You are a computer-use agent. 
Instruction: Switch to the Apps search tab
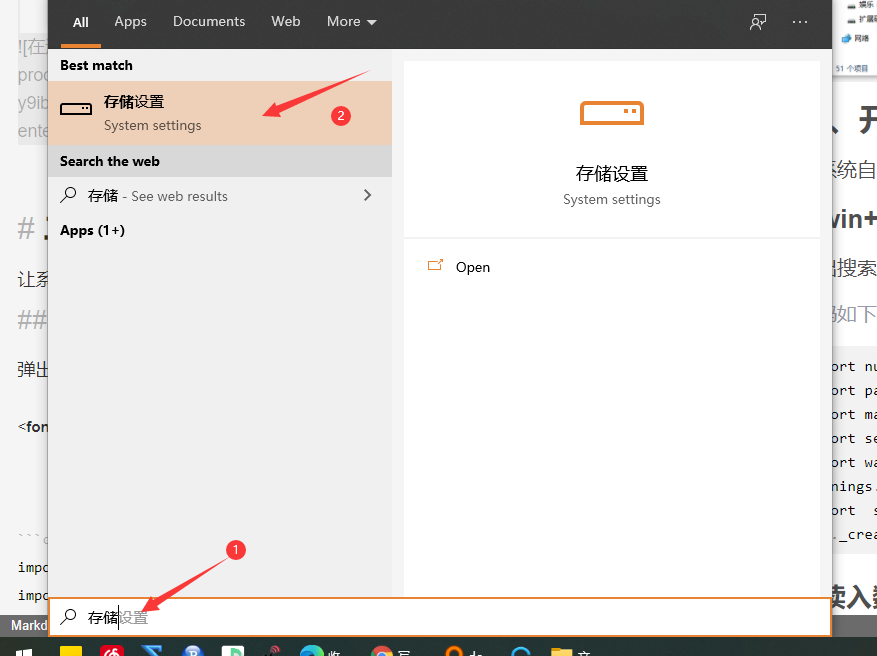pyautogui.click(x=130, y=22)
